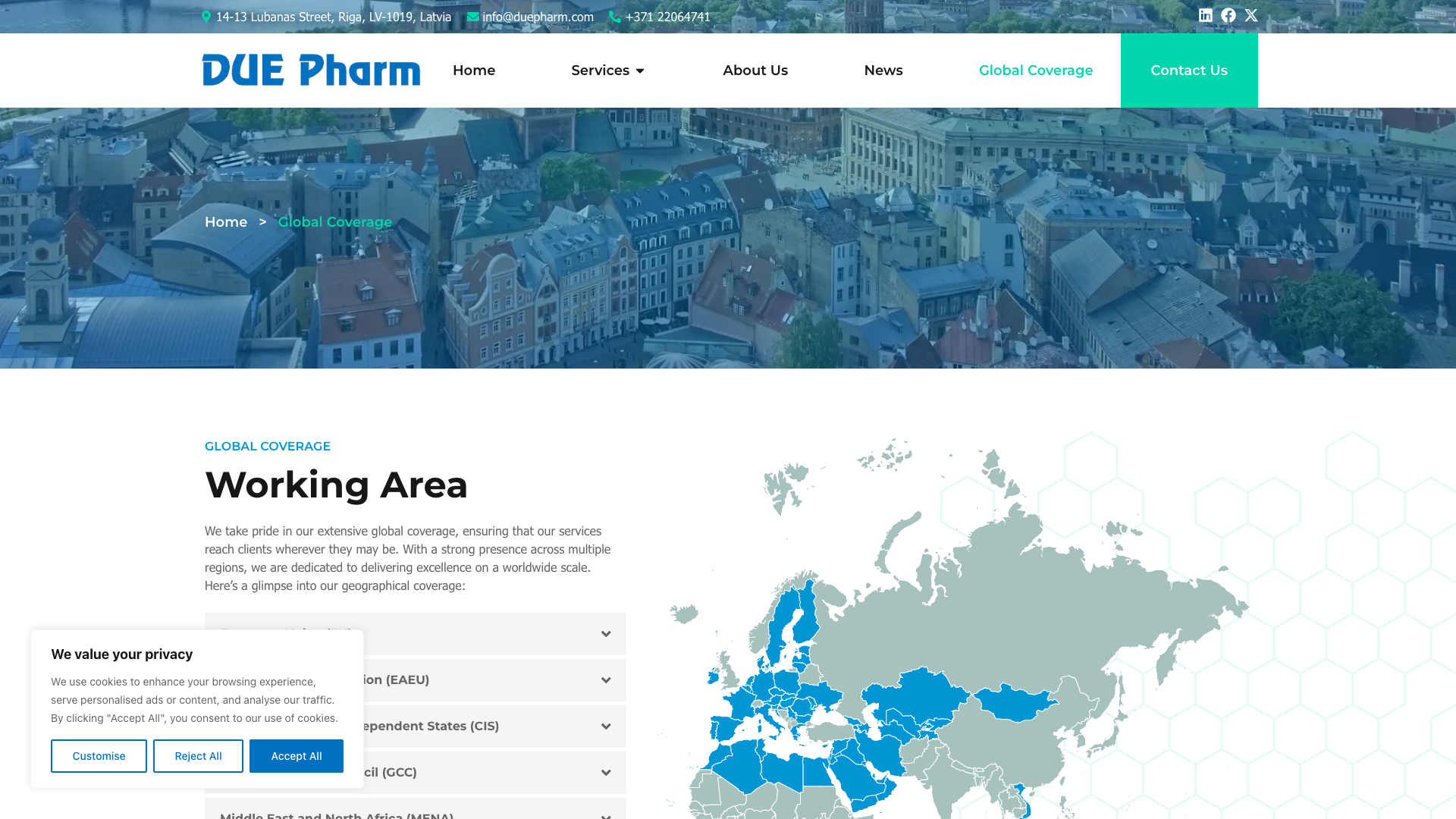The width and height of the screenshot is (1456, 819).
Task: Select Global Coverage in the navigation
Action: coord(1036,71)
